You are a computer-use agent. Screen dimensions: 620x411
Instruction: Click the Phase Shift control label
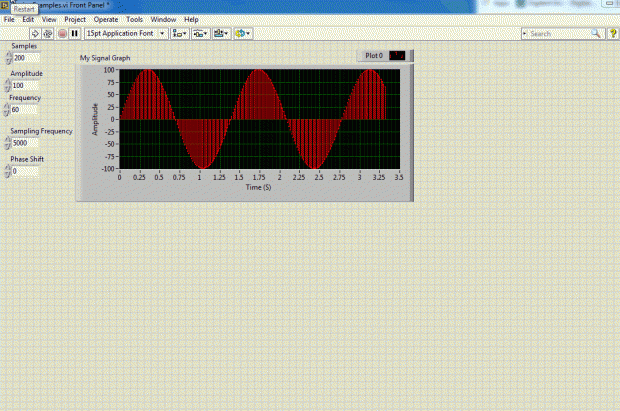27,159
